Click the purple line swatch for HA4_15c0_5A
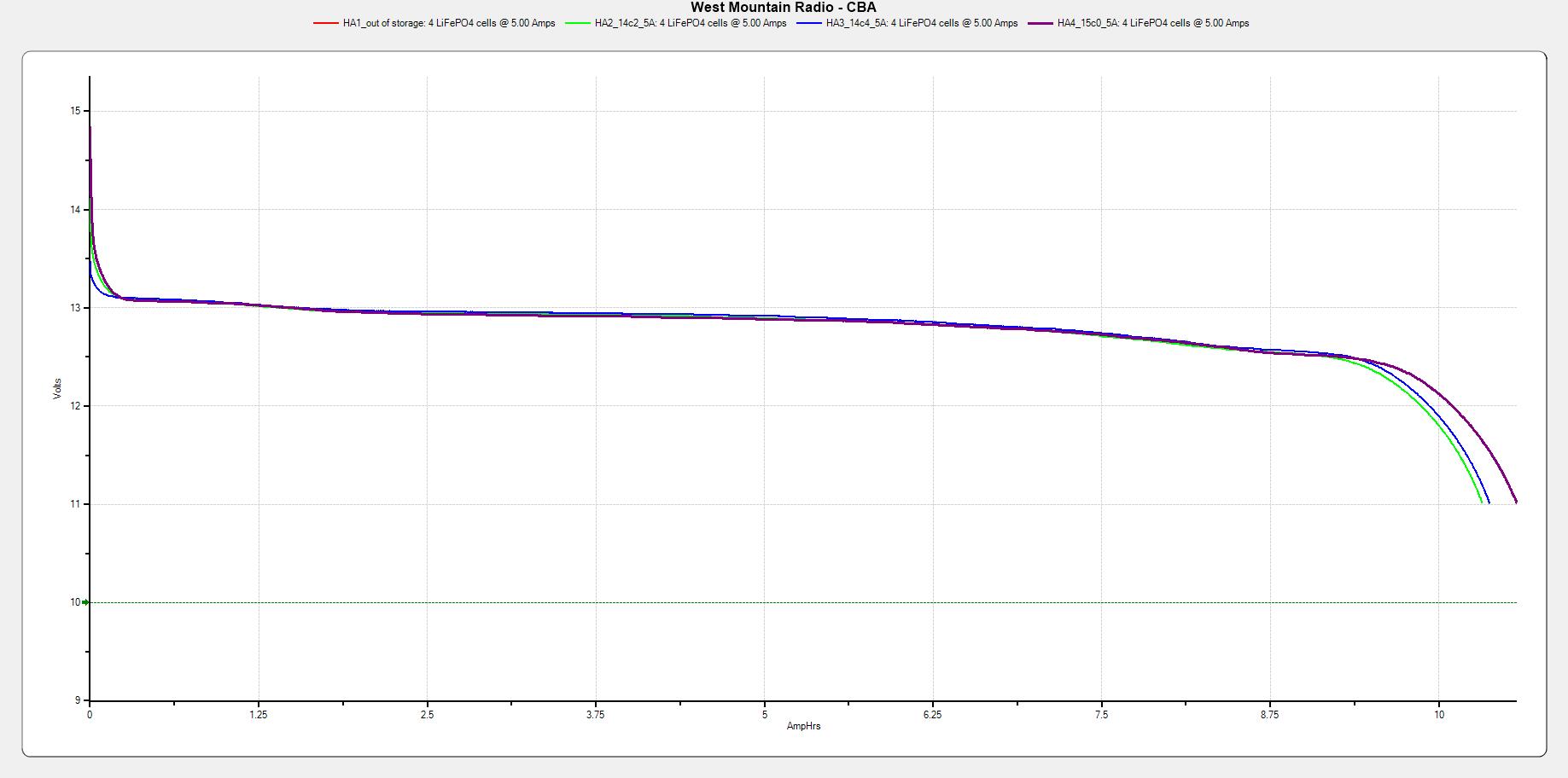 click(1040, 24)
